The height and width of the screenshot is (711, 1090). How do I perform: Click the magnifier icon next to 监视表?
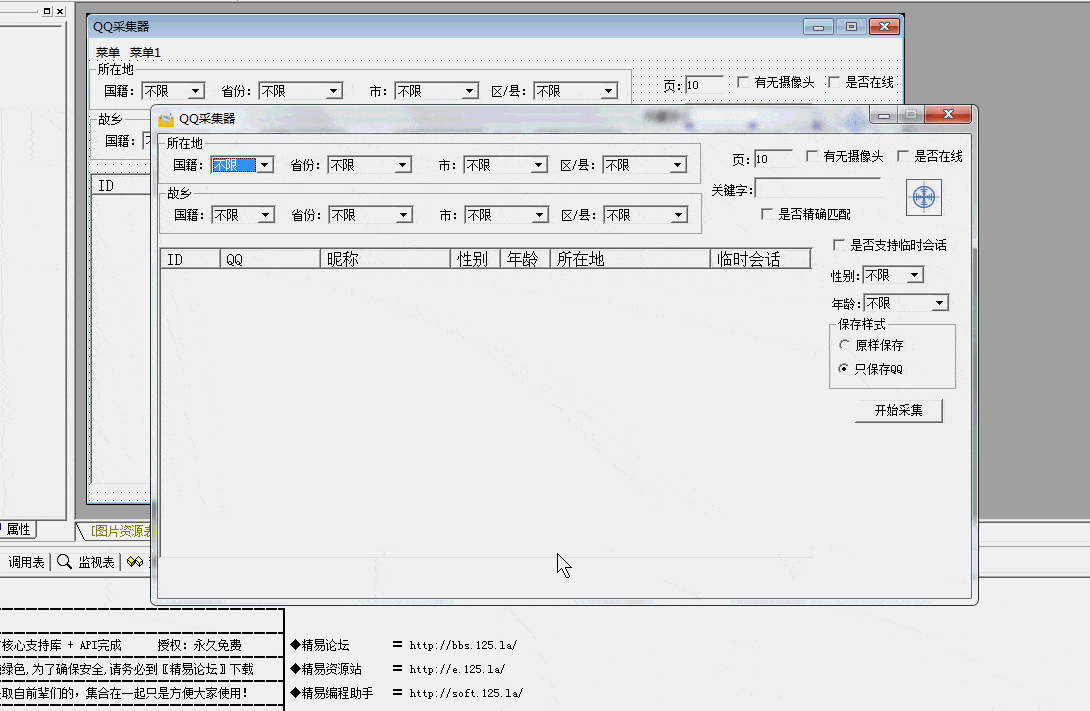pyautogui.click(x=65, y=562)
